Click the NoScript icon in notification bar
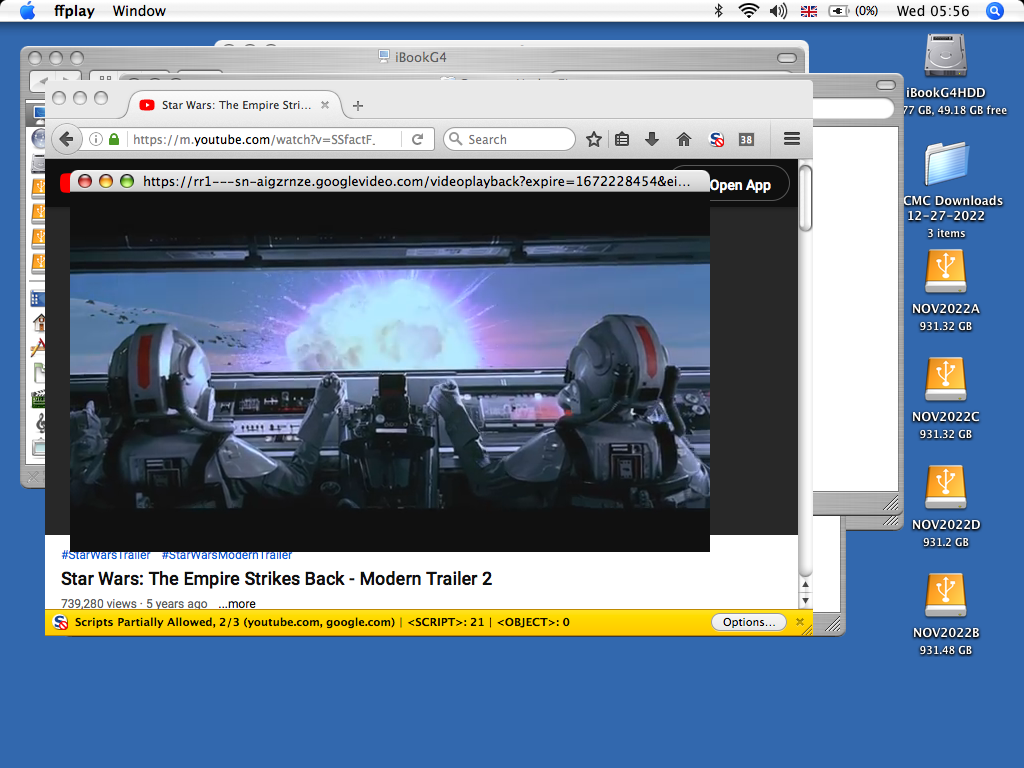Screen dimensions: 1024x768 [x=60, y=622]
